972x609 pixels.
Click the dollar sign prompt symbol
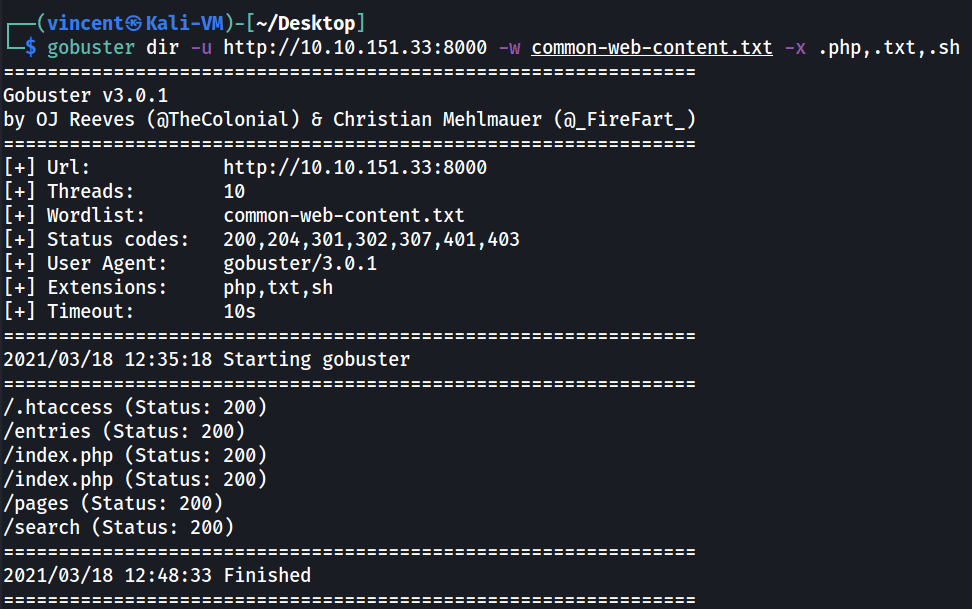pyautogui.click(x=31, y=47)
